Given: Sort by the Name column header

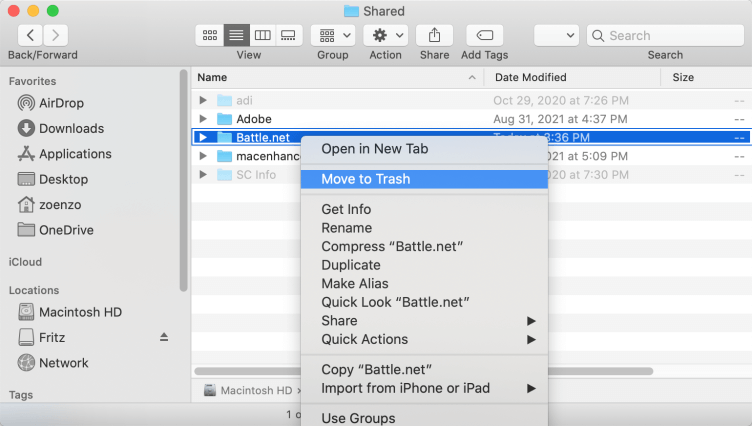Looking at the screenshot, I should click(x=337, y=77).
